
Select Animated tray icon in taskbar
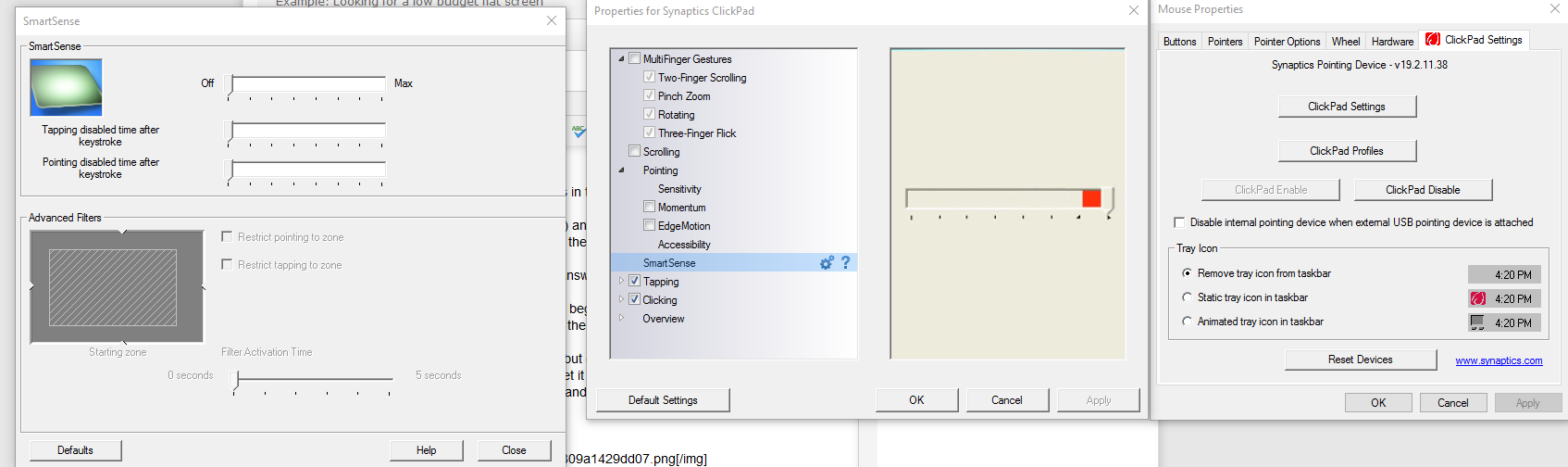point(1187,322)
